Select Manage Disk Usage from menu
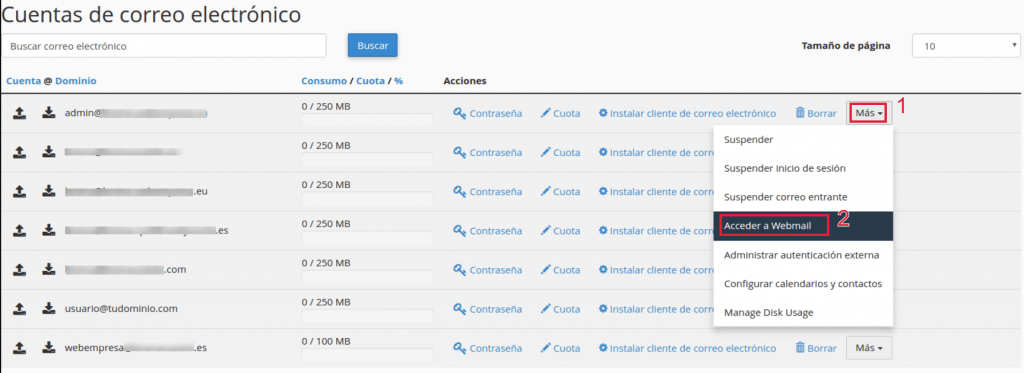1024x373 pixels. pyautogui.click(x=769, y=313)
